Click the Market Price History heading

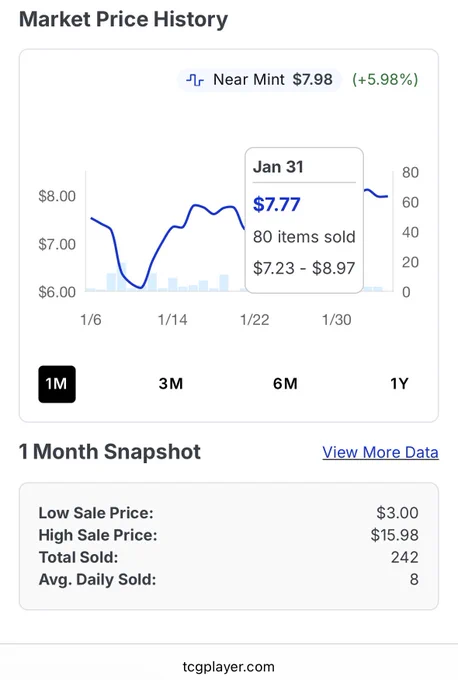[123, 20]
